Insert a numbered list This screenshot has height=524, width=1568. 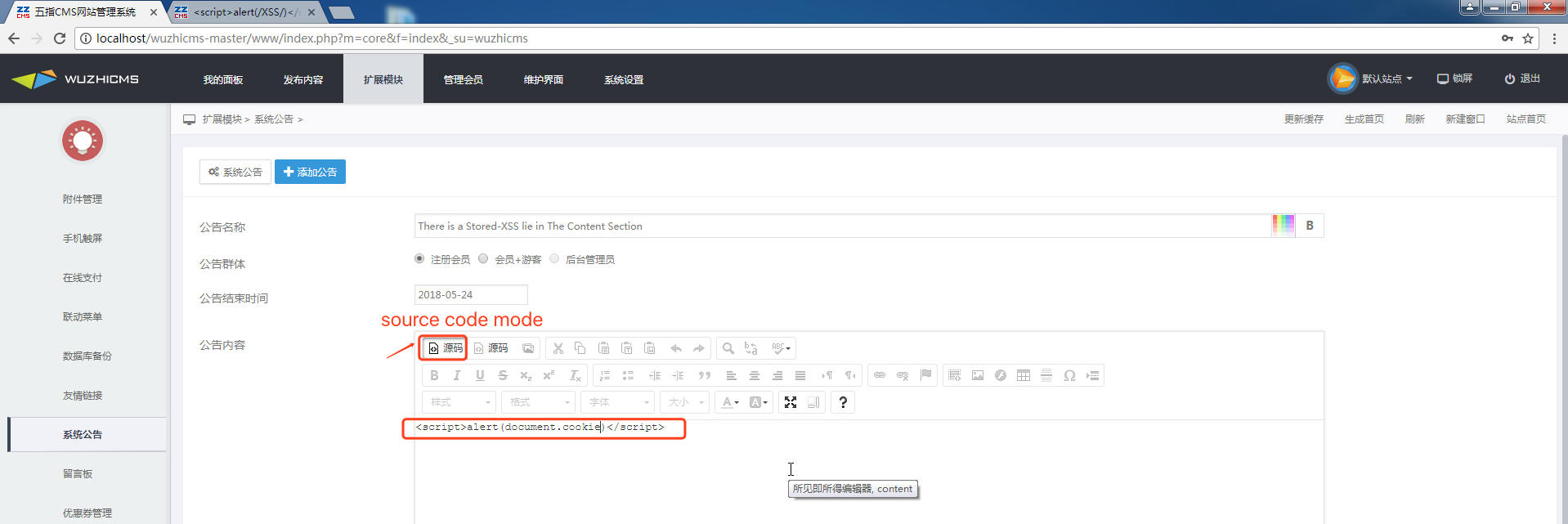click(x=605, y=375)
